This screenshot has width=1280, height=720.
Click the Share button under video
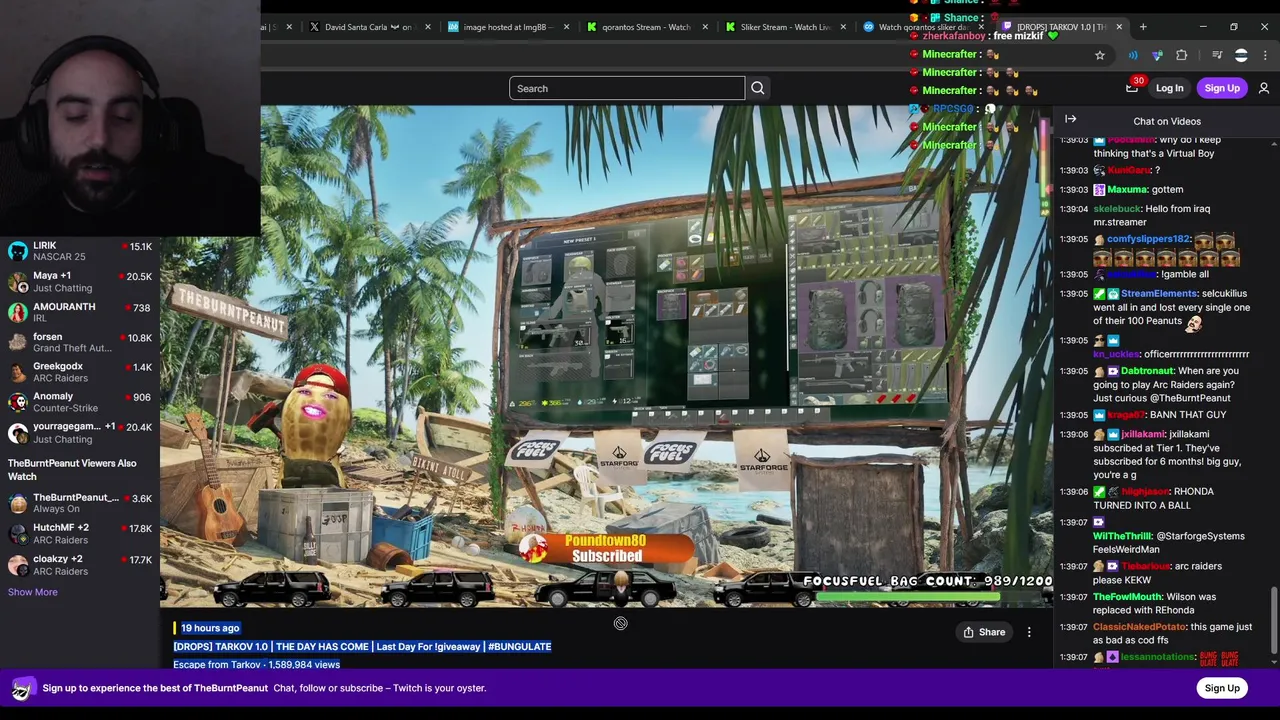pyautogui.click(x=984, y=632)
